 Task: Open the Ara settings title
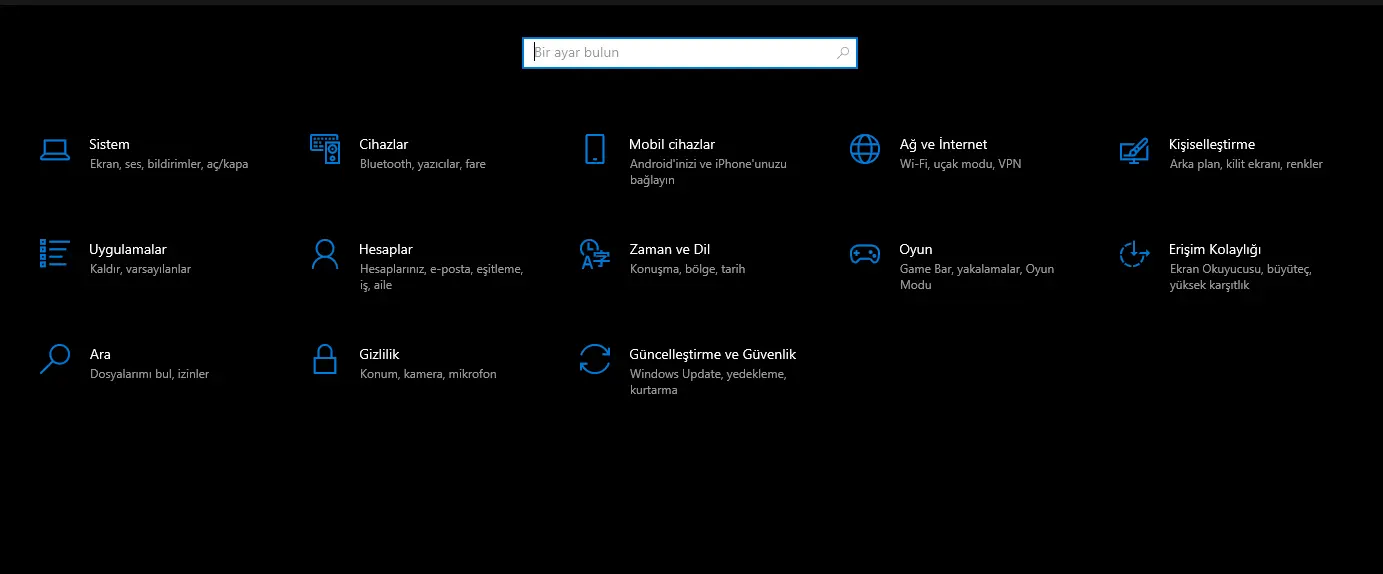[100, 354]
